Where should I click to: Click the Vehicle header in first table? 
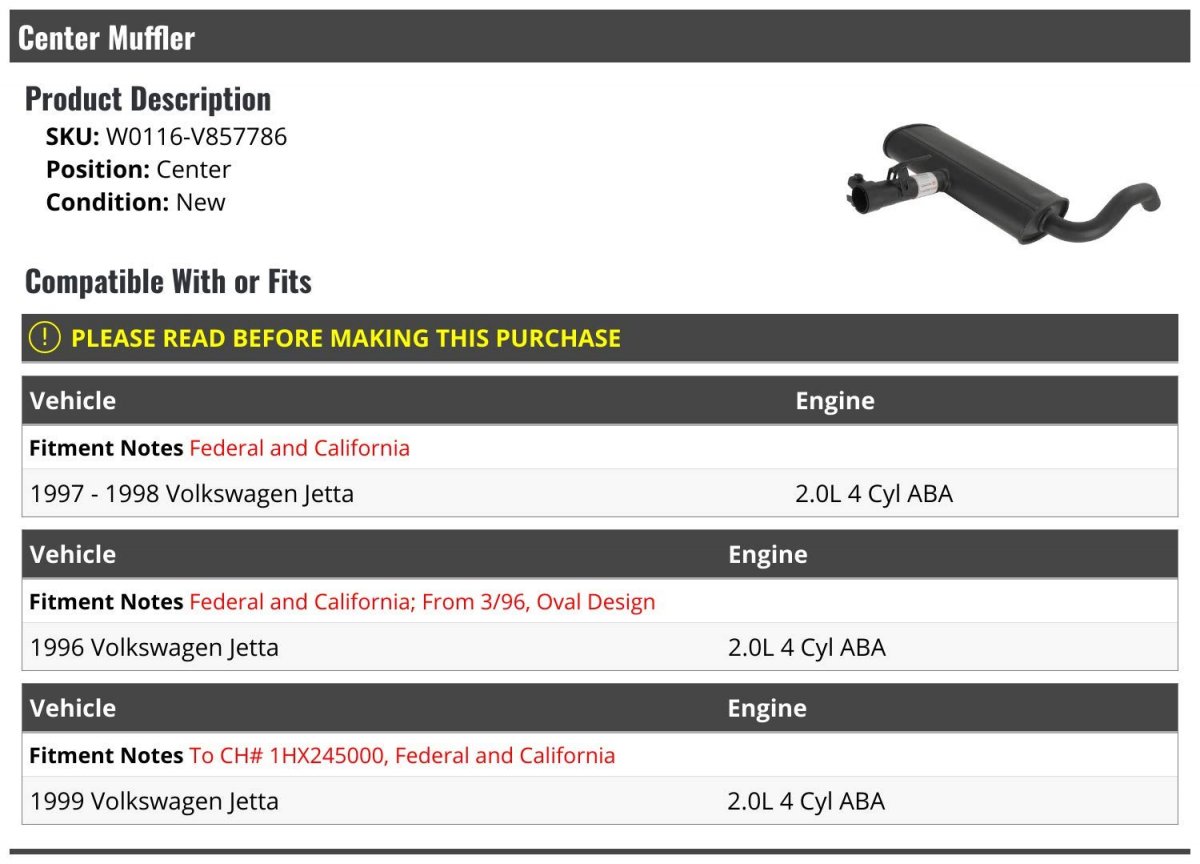pyautogui.click(x=73, y=401)
